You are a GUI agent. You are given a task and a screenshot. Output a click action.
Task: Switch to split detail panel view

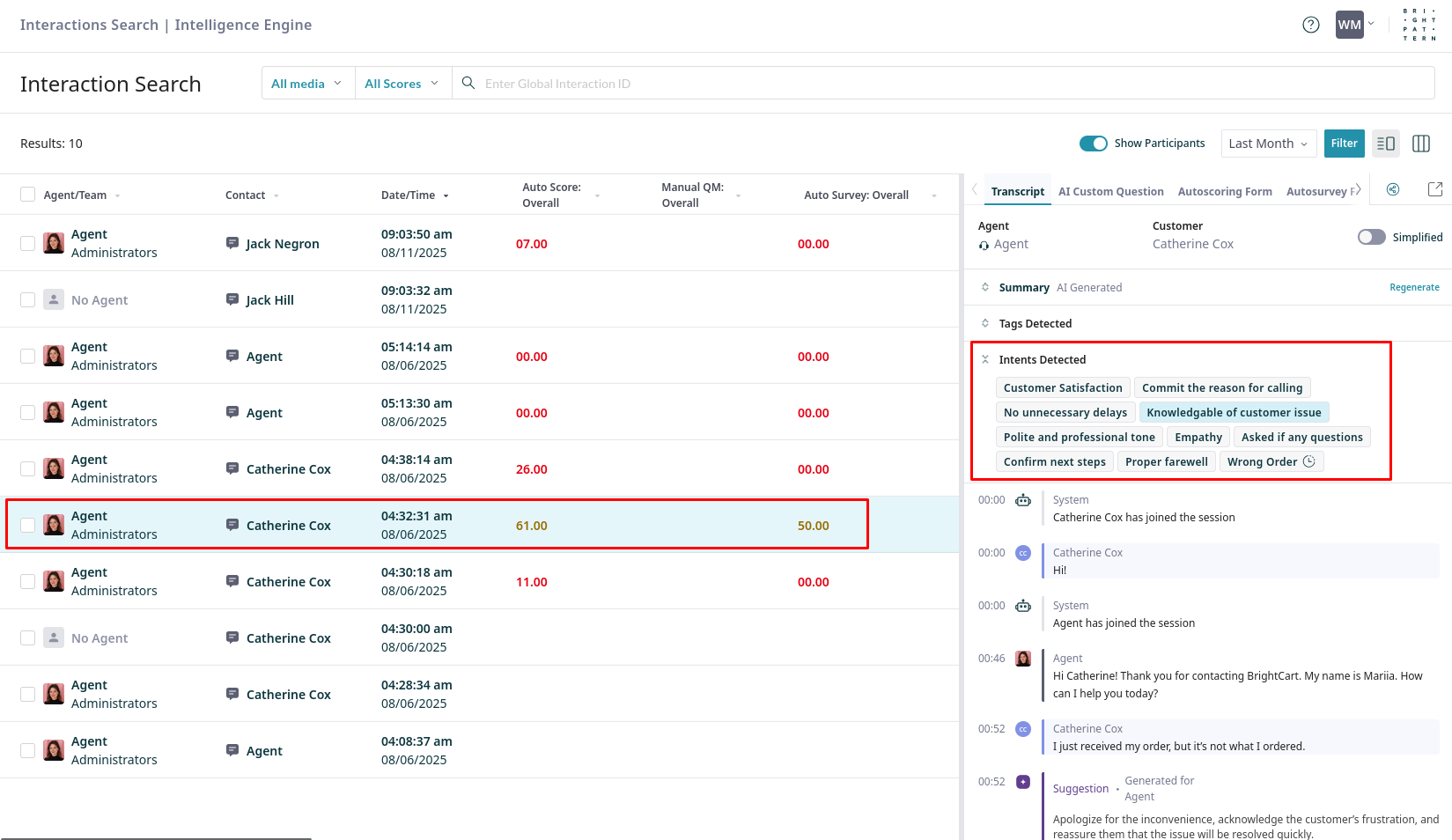(x=1385, y=144)
